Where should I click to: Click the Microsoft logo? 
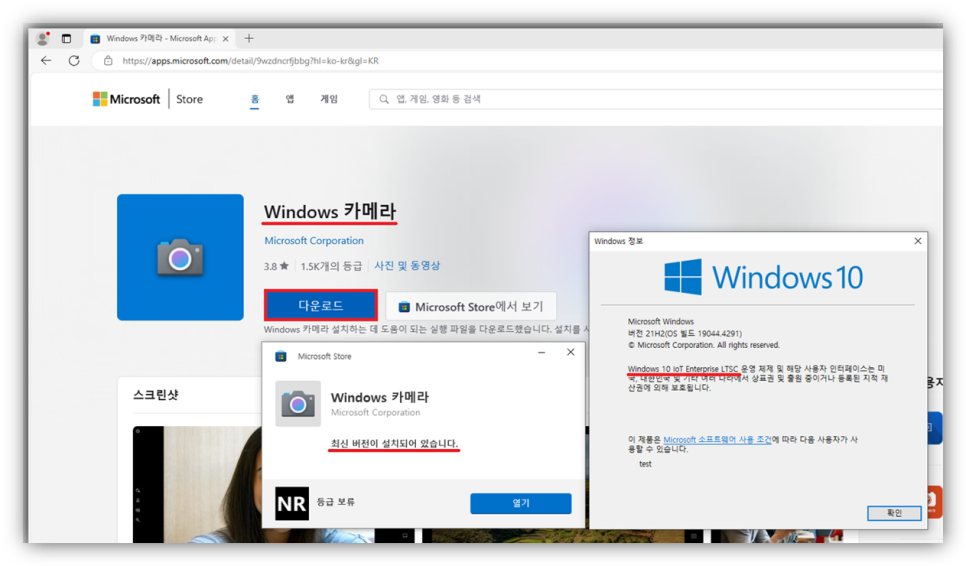tap(126, 99)
